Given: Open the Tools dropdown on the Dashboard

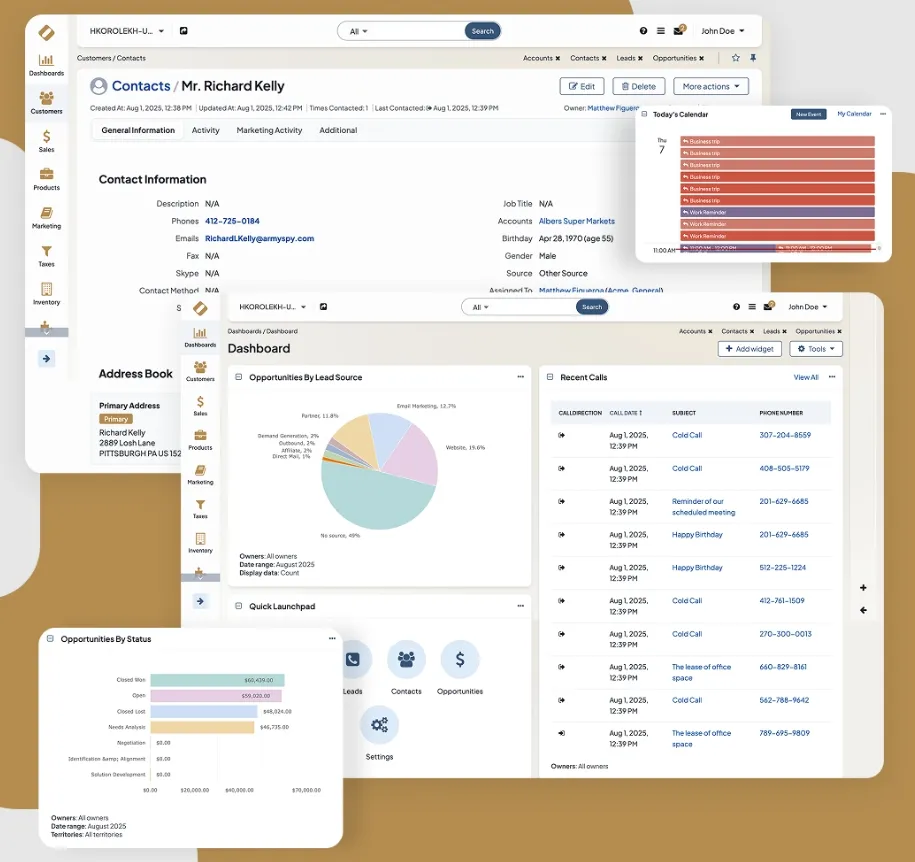Looking at the screenshot, I should tap(816, 348).
